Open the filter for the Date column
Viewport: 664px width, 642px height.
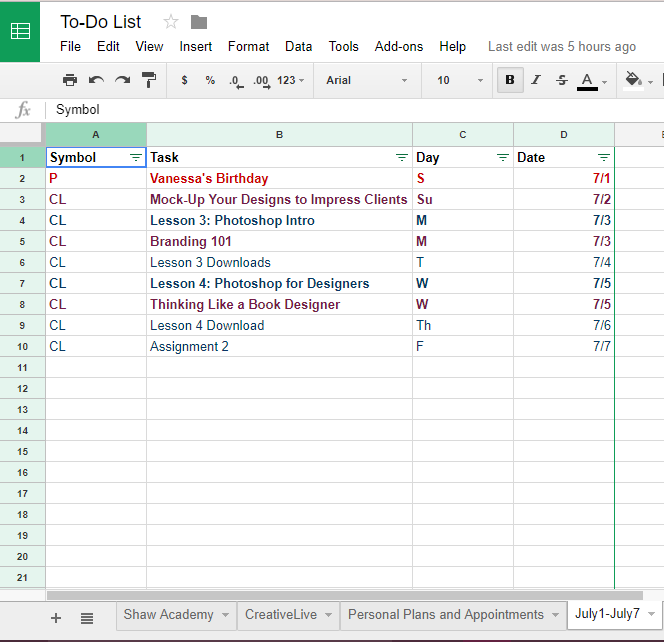tap(604, 158)
